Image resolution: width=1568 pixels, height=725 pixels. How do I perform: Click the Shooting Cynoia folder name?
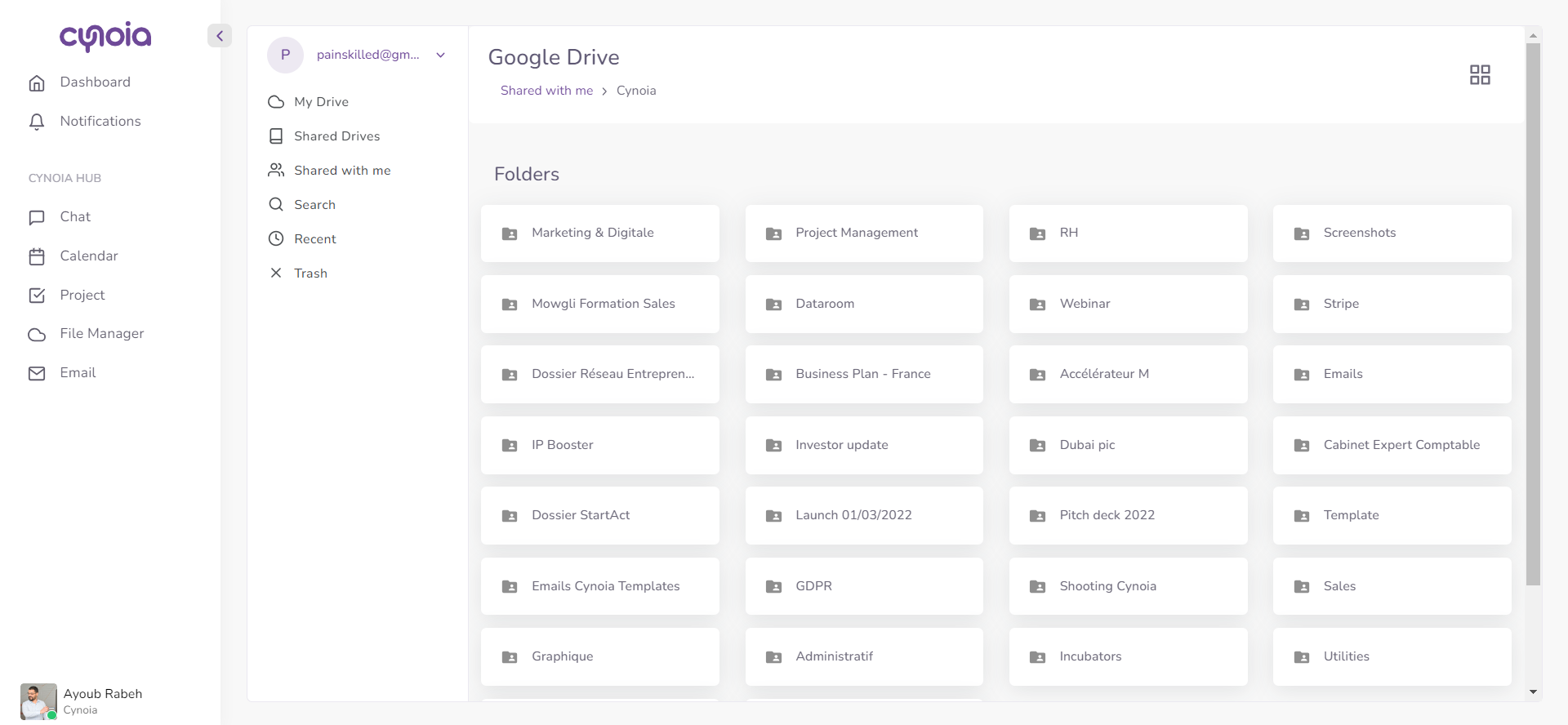click(1107, 586)
